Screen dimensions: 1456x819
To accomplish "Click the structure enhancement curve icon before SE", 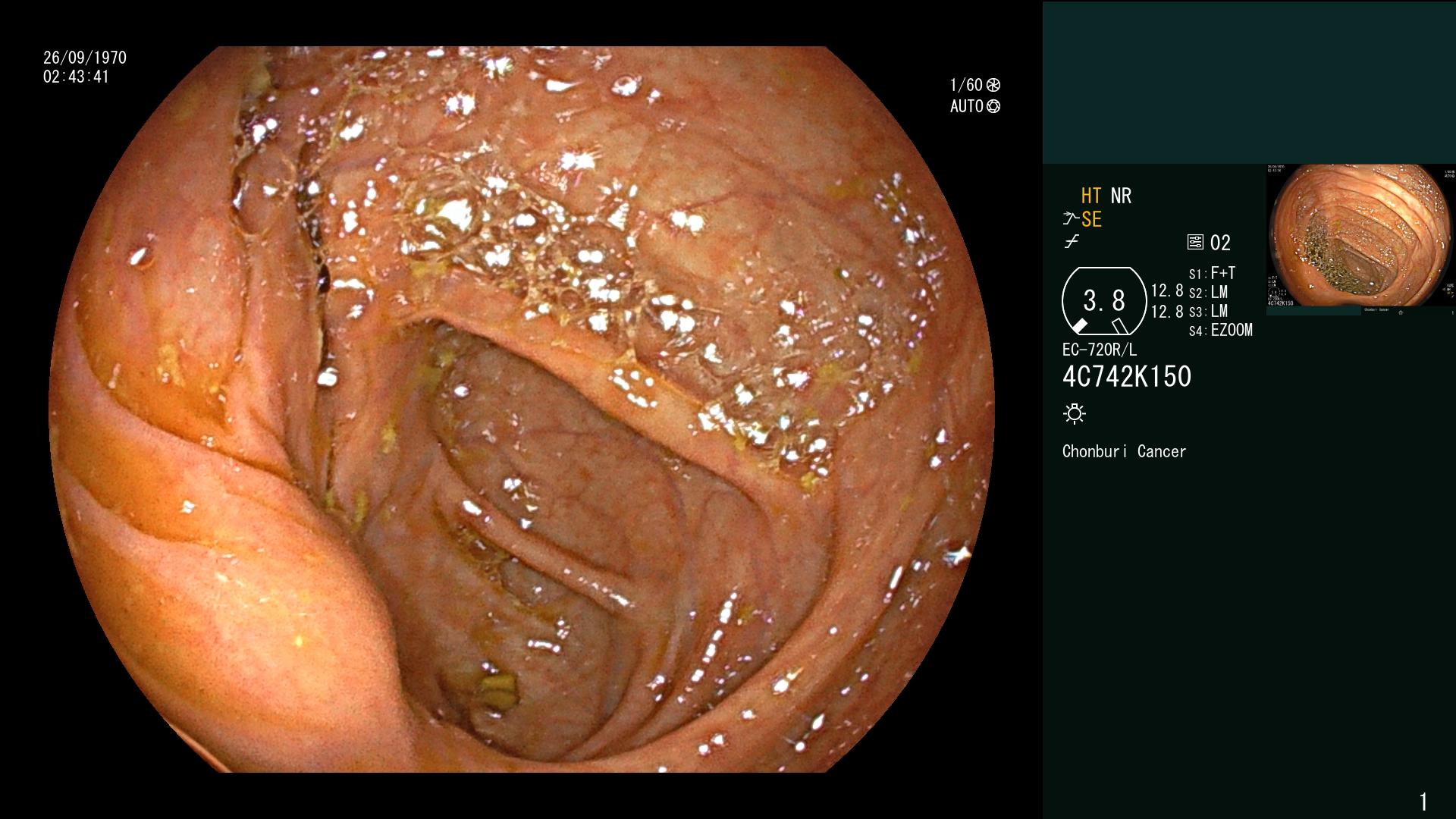I will (x=1071, y=219).
